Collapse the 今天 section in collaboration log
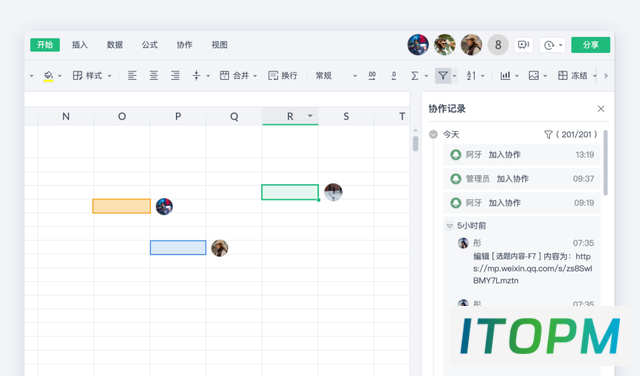 pyautogui.click(x=433, y=134)
